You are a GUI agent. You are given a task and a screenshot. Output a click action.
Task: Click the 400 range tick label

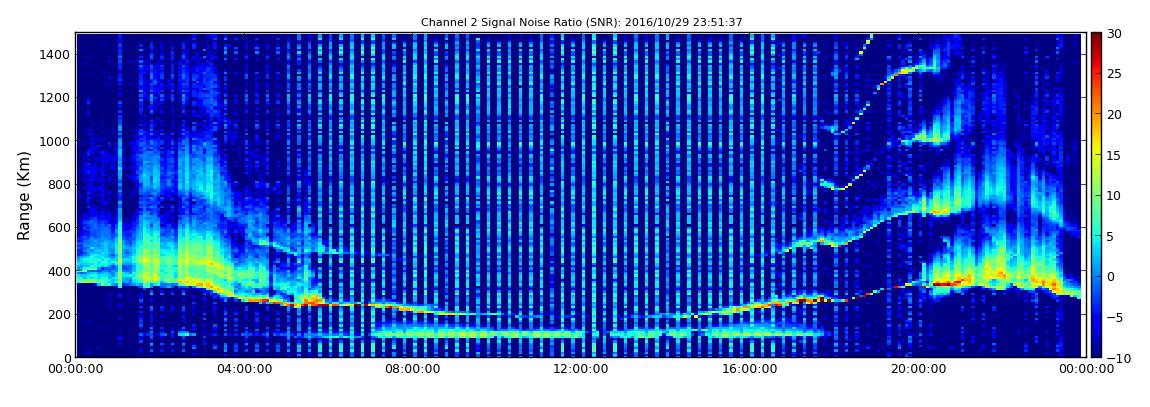coord(60,271)
